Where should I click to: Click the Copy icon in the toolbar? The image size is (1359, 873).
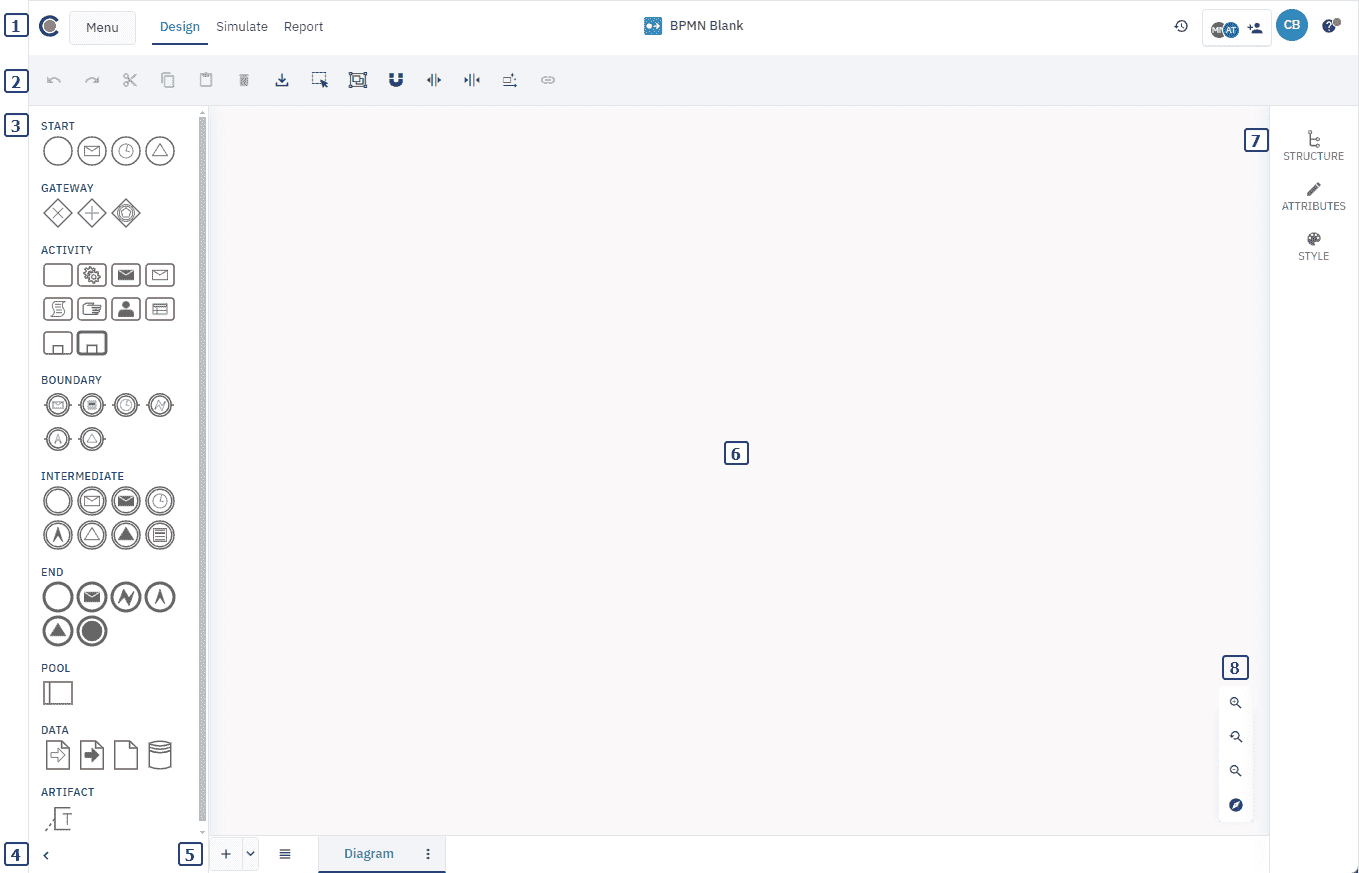pyautogui.click(x=168, y=80)
